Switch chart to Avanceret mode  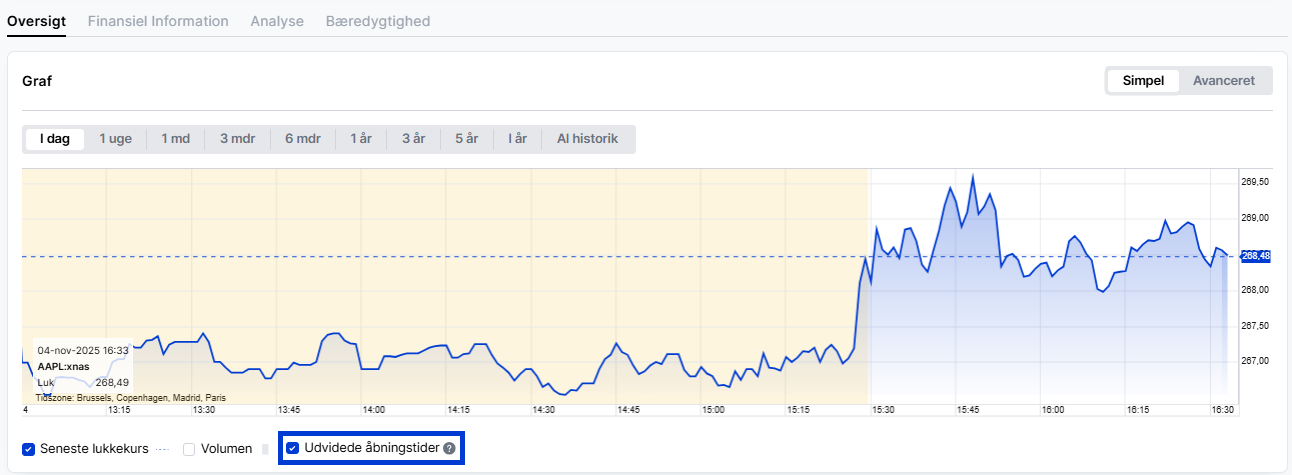[1224, 81]
